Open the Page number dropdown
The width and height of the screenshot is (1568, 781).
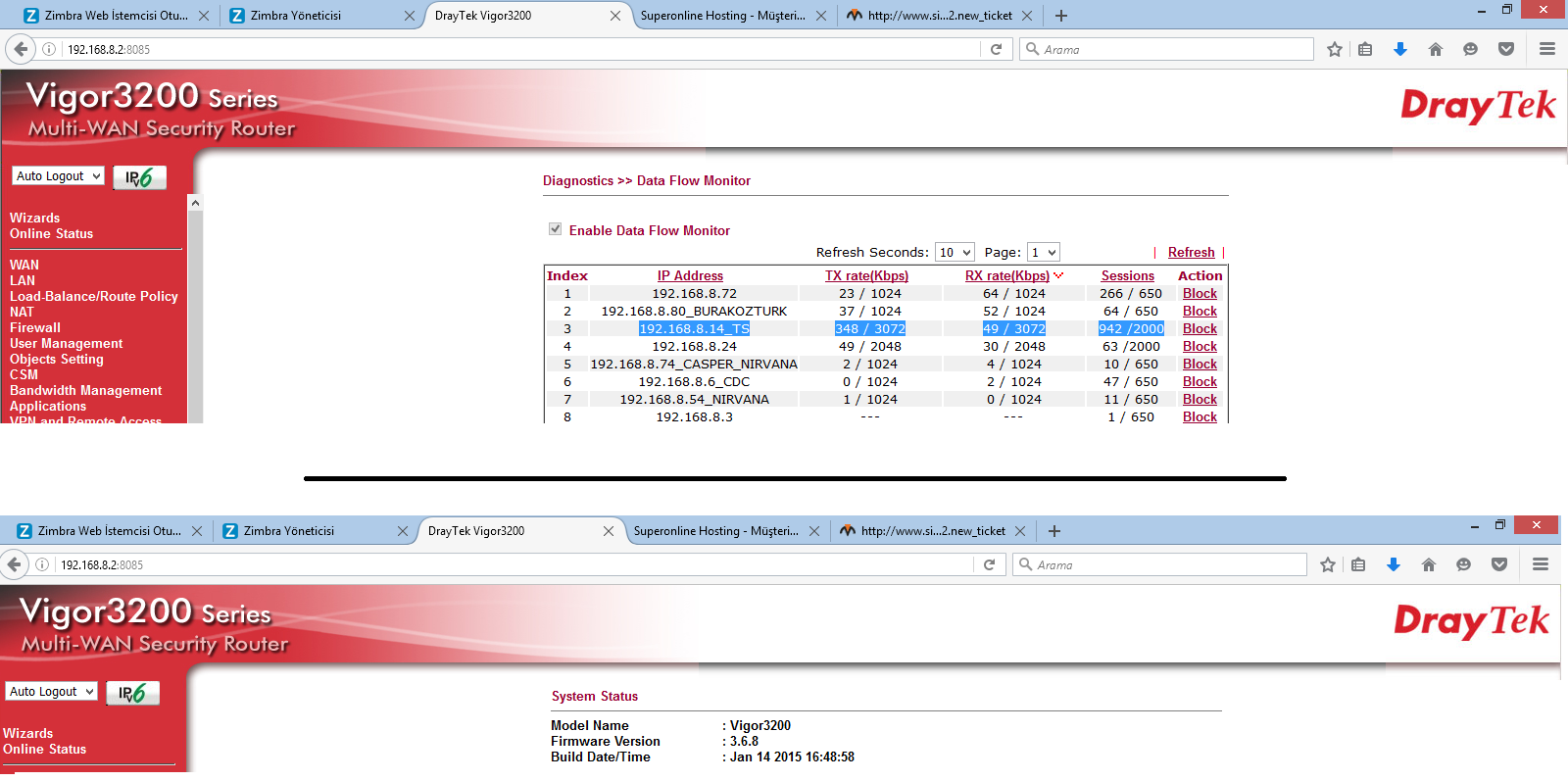coord(1043,253)
